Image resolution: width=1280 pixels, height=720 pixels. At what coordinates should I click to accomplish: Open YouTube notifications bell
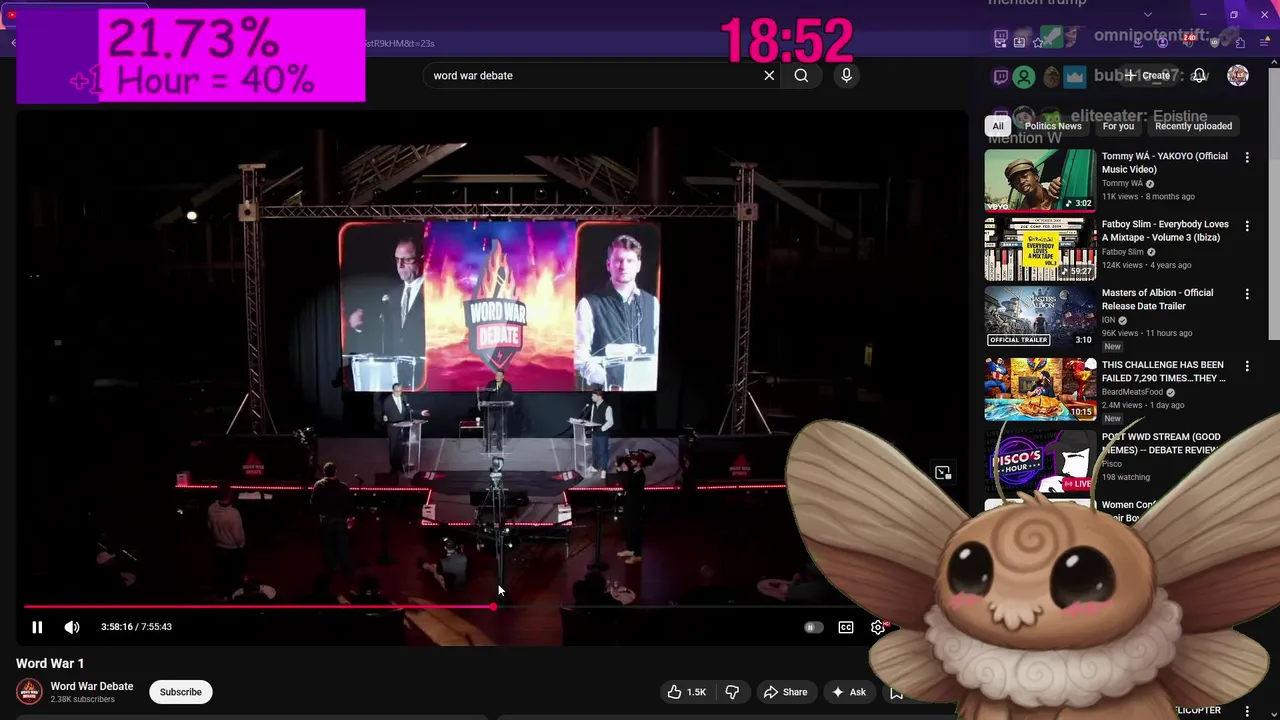click(x=1199, y=75)
